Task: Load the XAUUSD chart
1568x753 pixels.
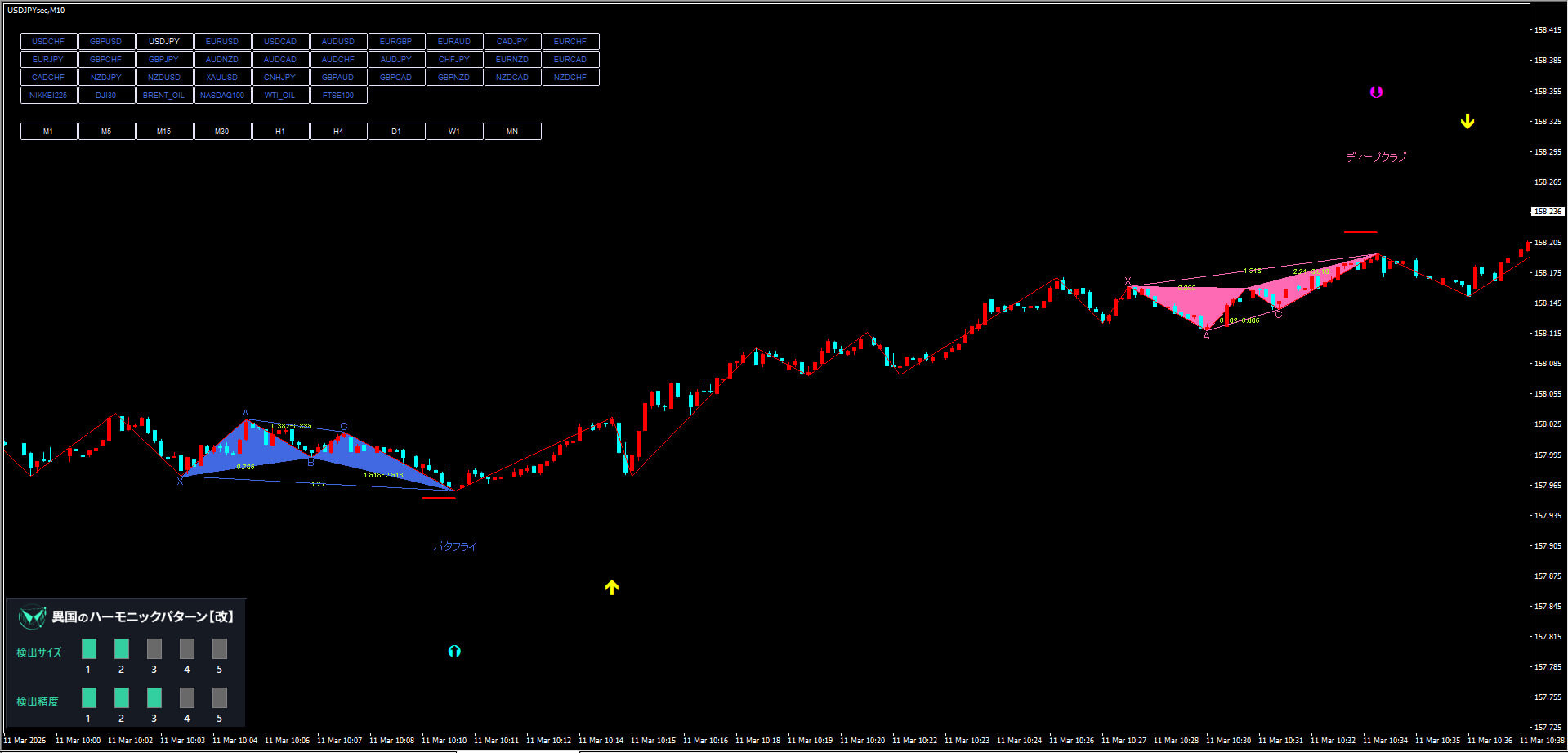Action: (x=222, y=78)
